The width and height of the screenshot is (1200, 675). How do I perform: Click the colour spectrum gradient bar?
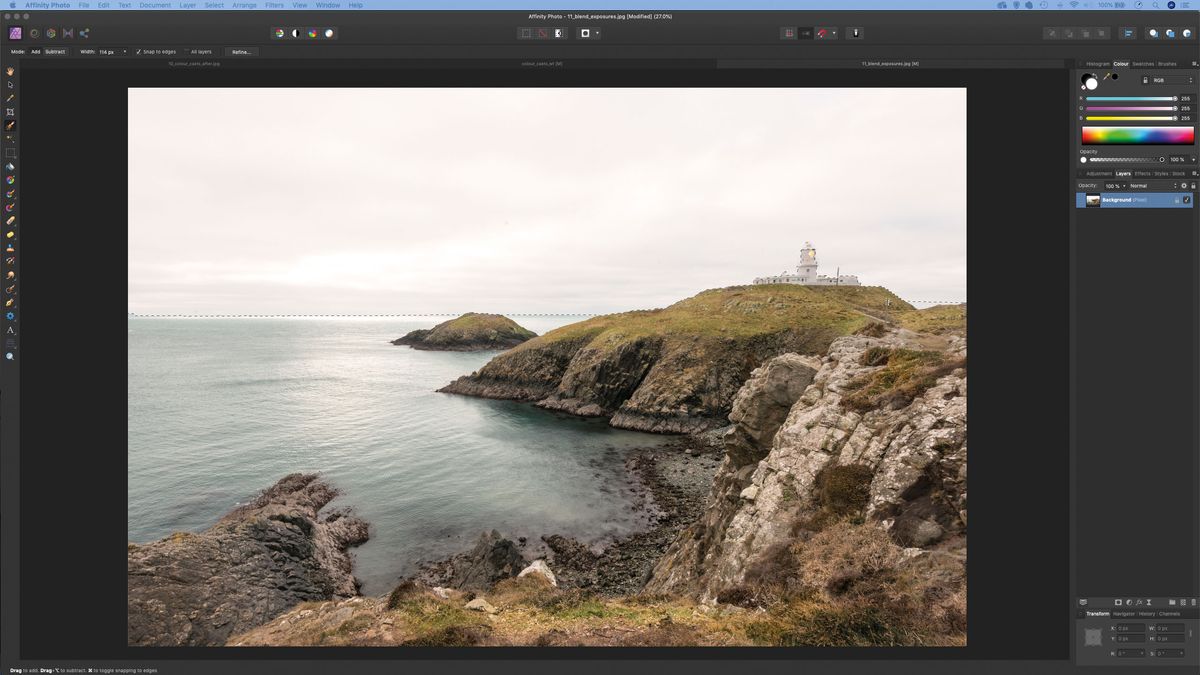click(1137, 135)
